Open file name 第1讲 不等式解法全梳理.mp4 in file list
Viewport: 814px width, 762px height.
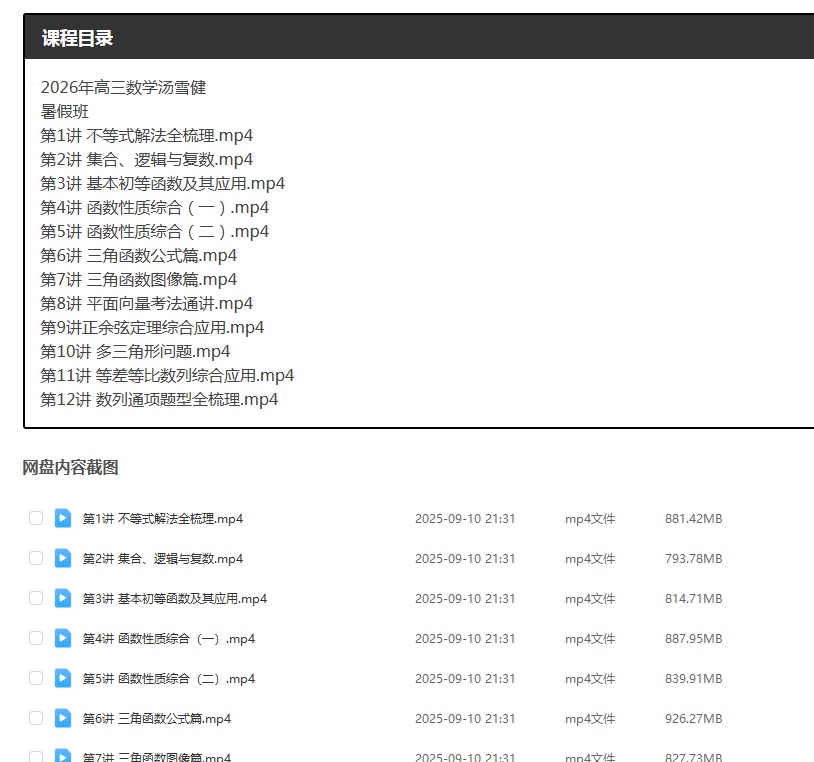pyautogui.click(x=162, y=519)
